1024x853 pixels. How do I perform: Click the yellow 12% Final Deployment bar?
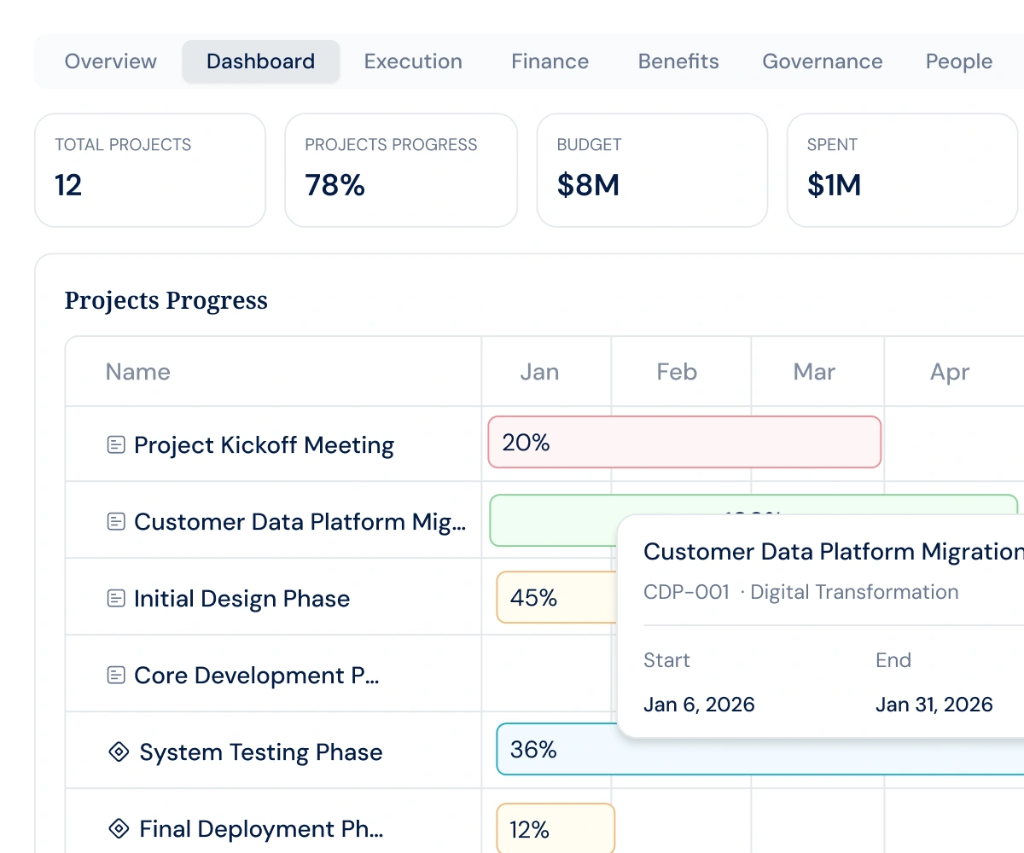click(x=556, y=828)
